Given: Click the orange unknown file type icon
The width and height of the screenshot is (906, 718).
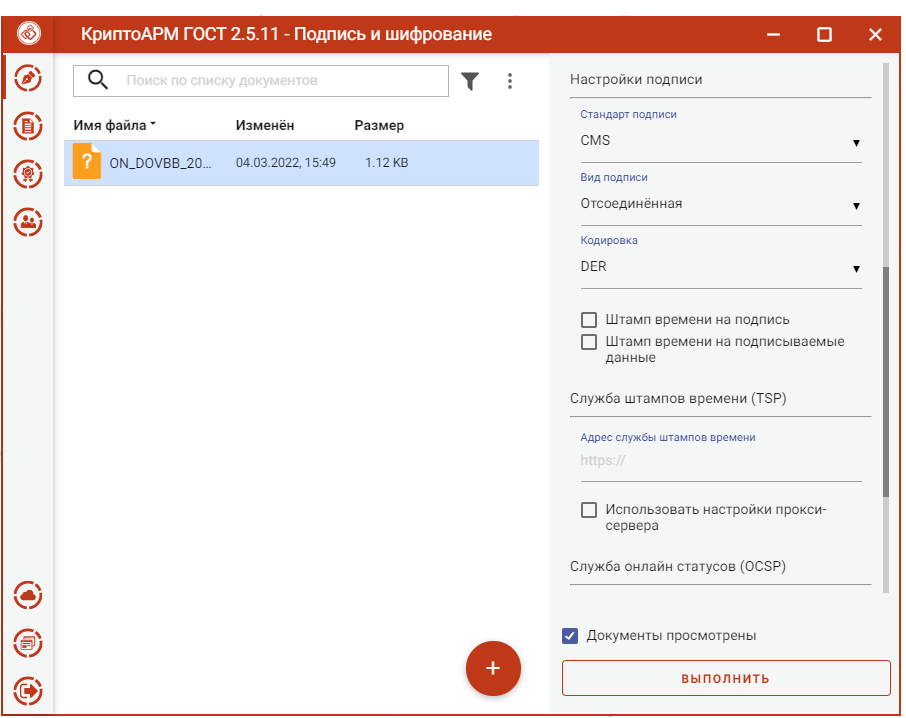Looking at the screenshot, I should point(87,161).
